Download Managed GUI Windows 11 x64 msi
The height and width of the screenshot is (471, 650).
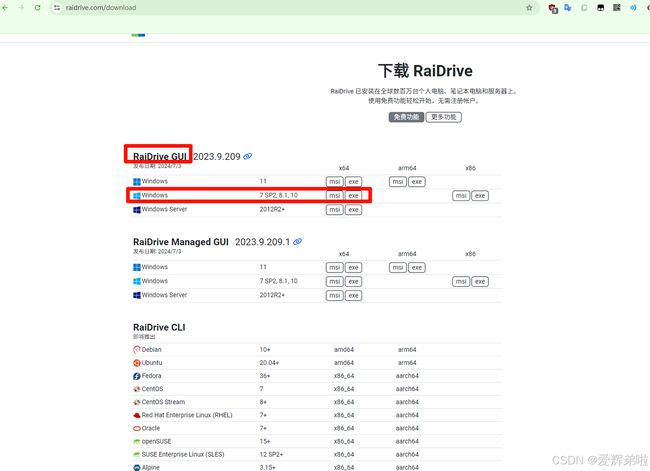(335, 267)
